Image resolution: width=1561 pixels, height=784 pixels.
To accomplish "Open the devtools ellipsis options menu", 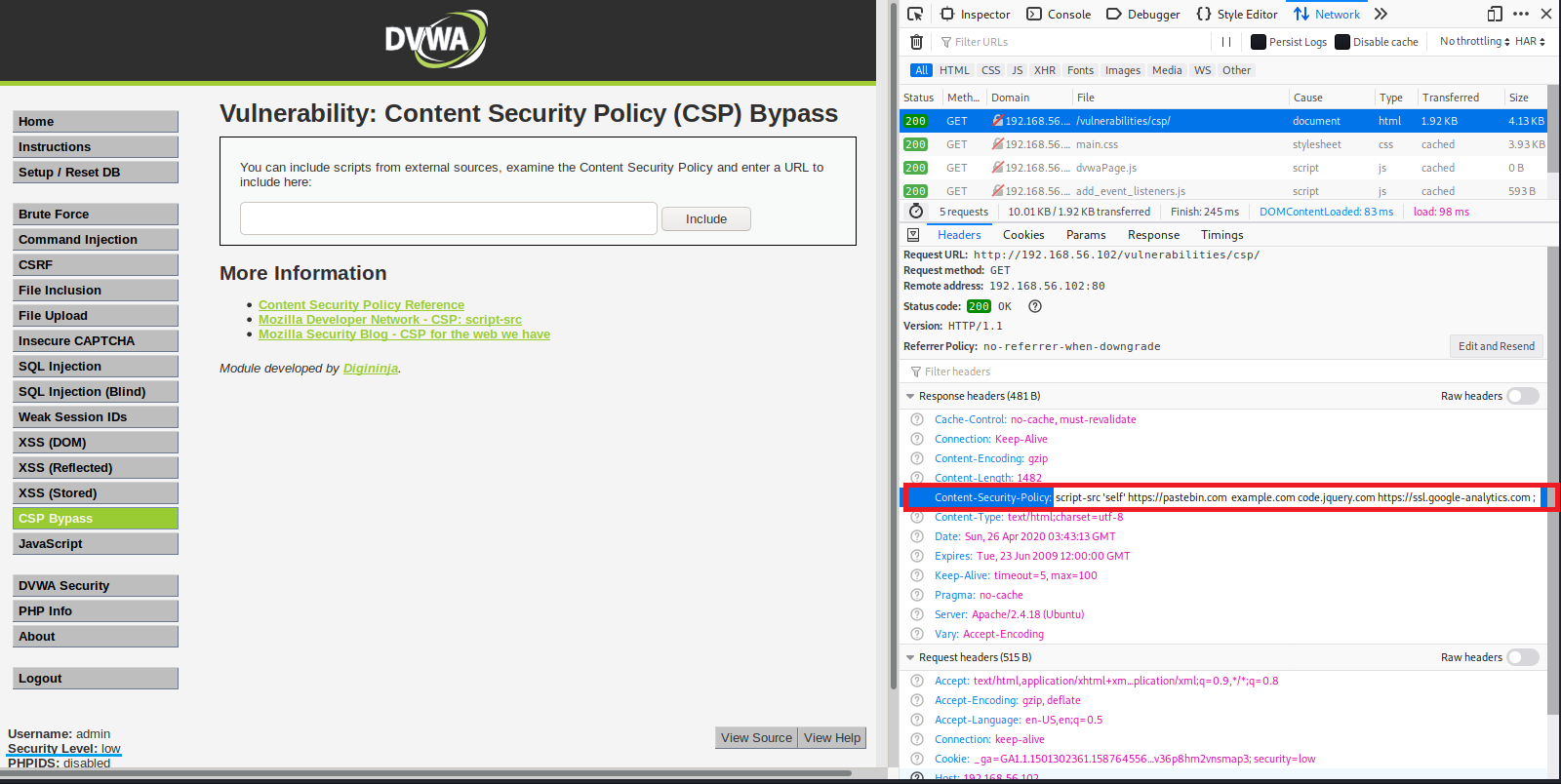I will pyautogui.click(x=1521, y=14).
